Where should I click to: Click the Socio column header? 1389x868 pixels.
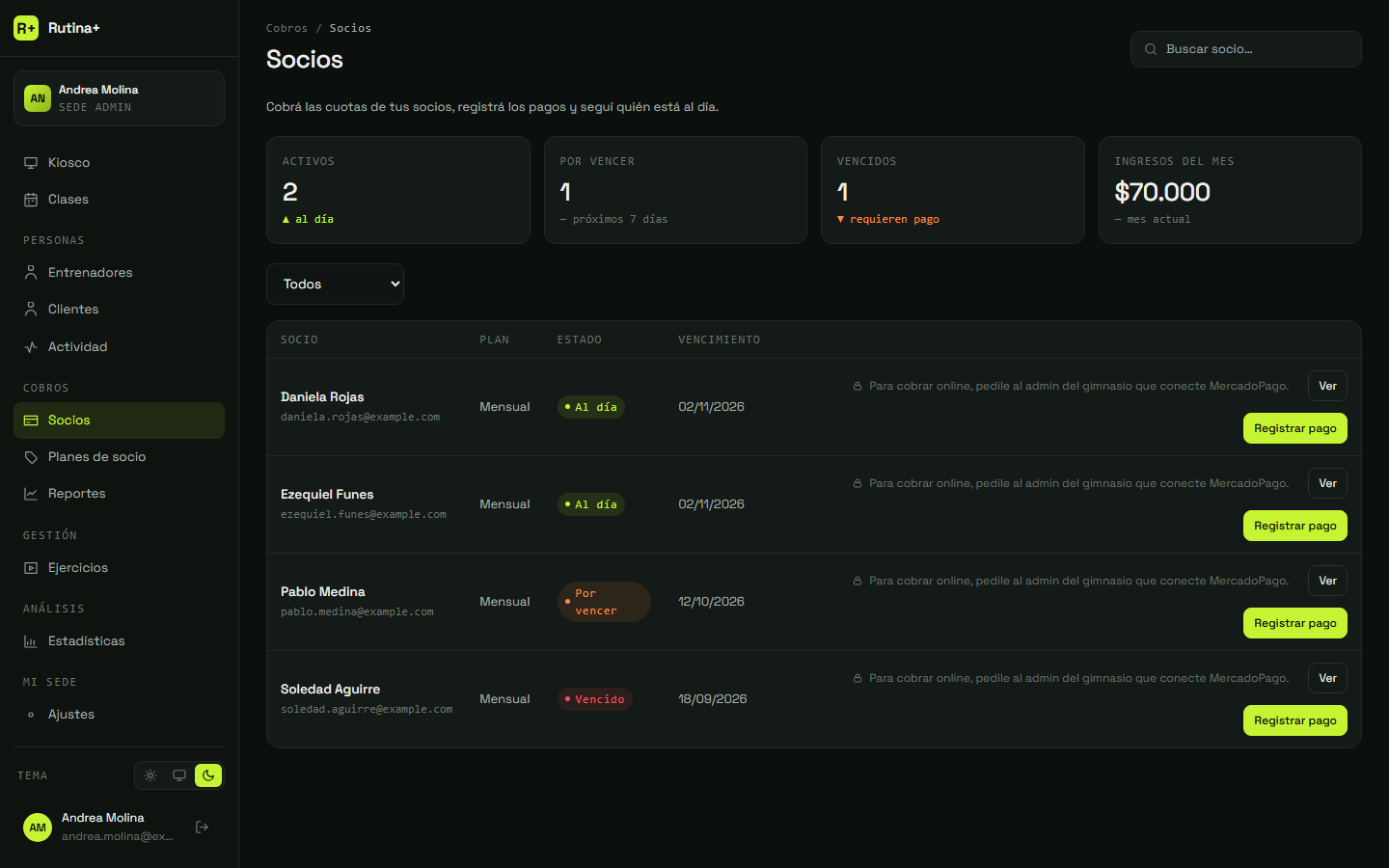299,339
